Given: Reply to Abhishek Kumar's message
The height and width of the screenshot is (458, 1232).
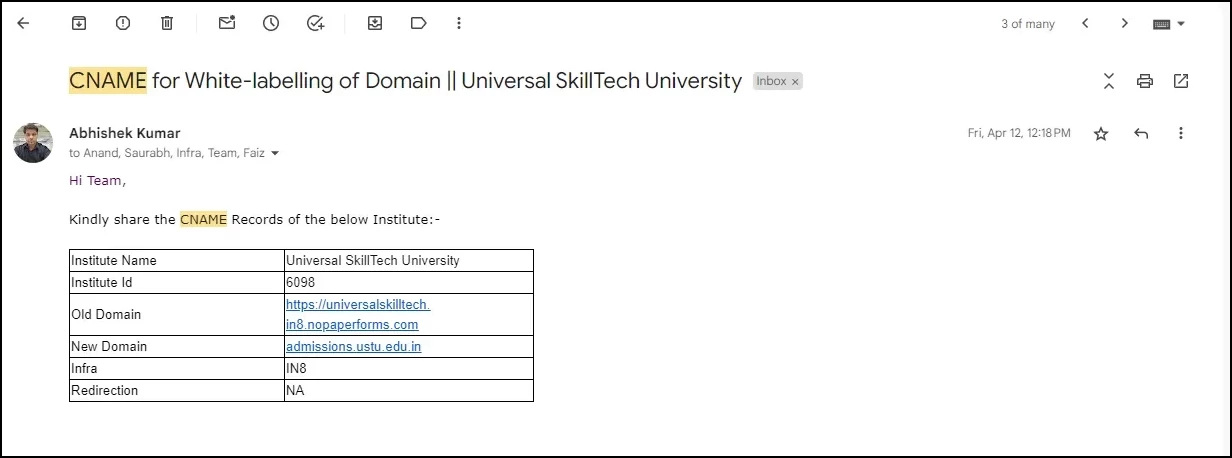Looking at the screenshot, I should coord(1141,133).
